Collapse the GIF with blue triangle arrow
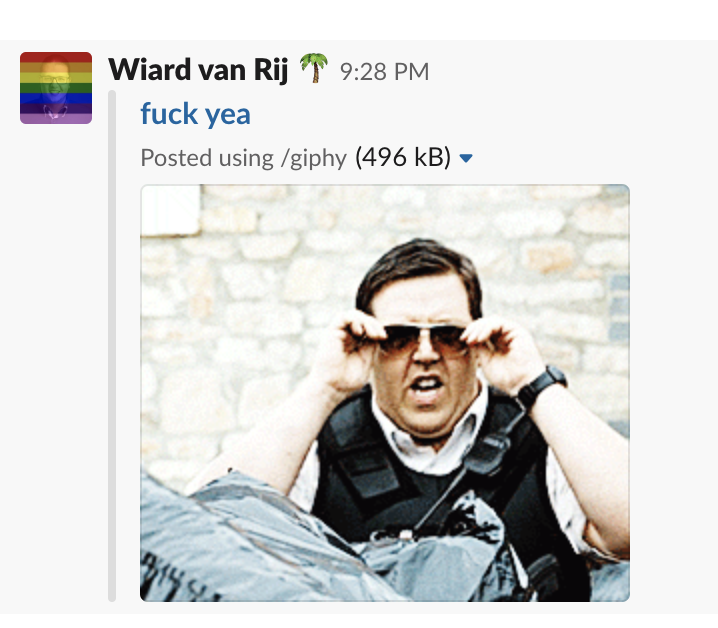This screenshot has width=718, height=628. [x=466, y=158]
